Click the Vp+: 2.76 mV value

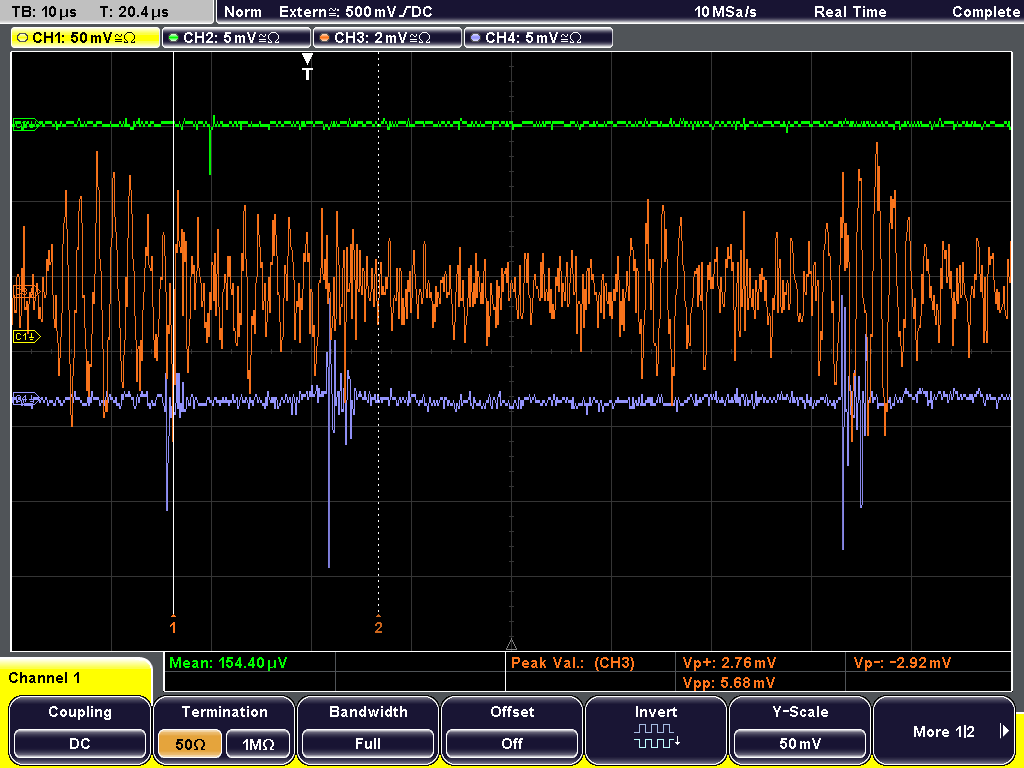pos(729,663)
